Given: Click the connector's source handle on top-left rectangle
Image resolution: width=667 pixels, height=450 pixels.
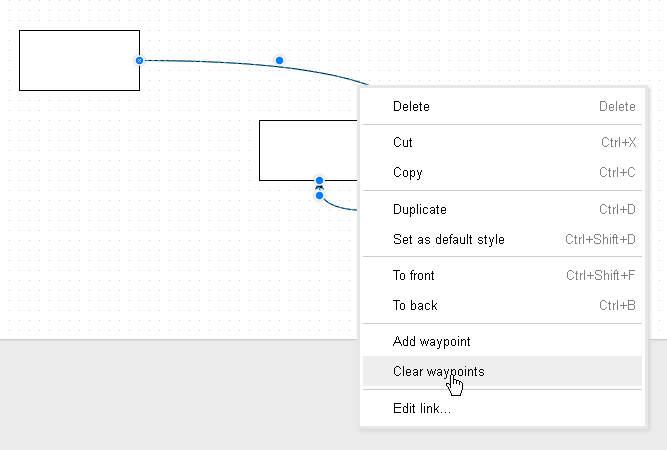Looking at the screenshot, I should pos(139,60).
